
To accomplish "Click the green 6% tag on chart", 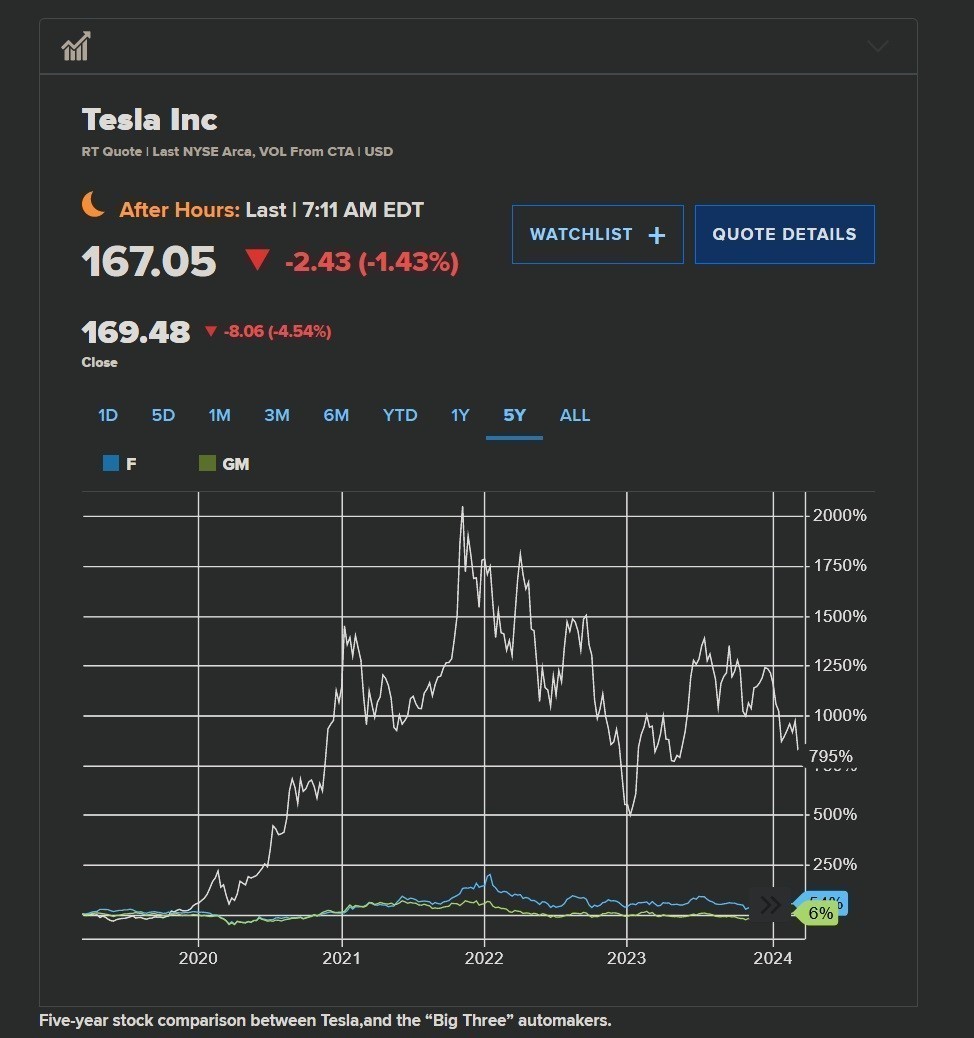I will click(818, 913).
